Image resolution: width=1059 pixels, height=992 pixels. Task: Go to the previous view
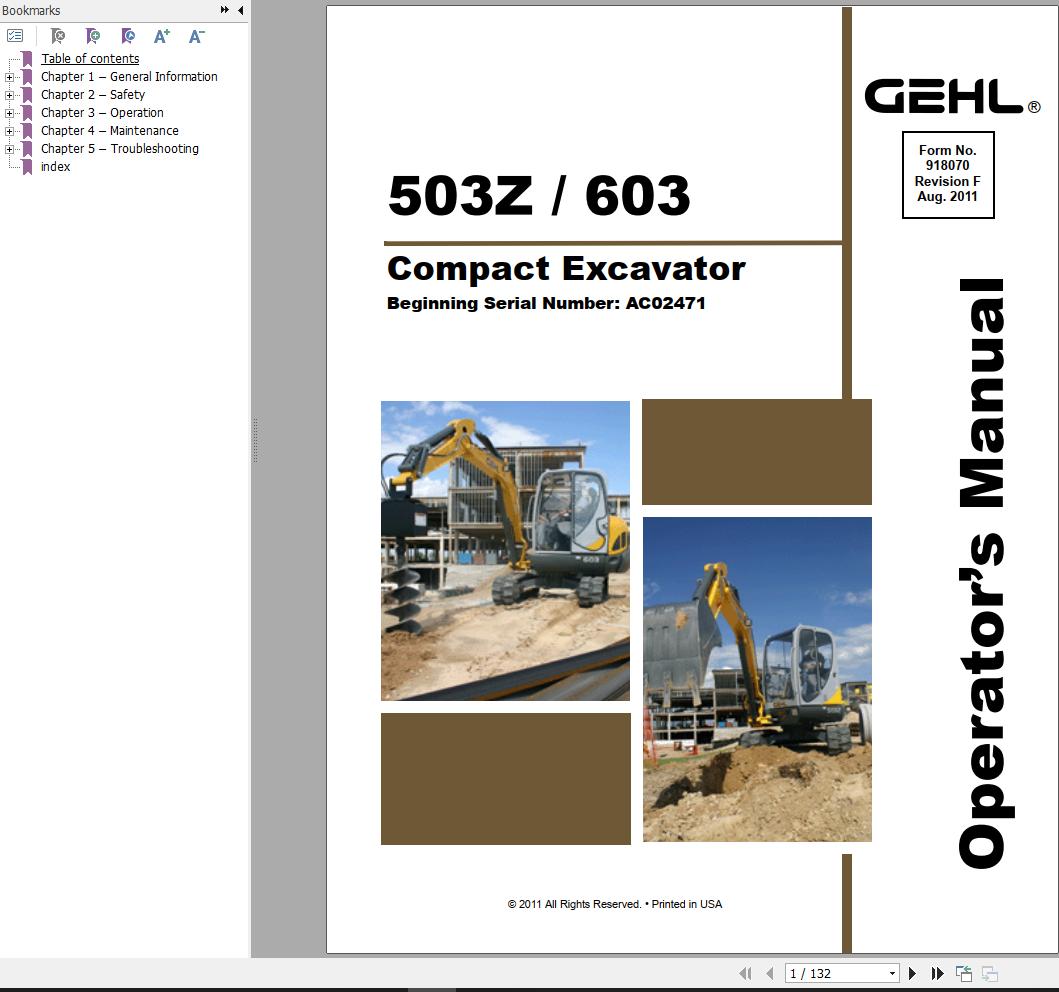tap(963, 972)
